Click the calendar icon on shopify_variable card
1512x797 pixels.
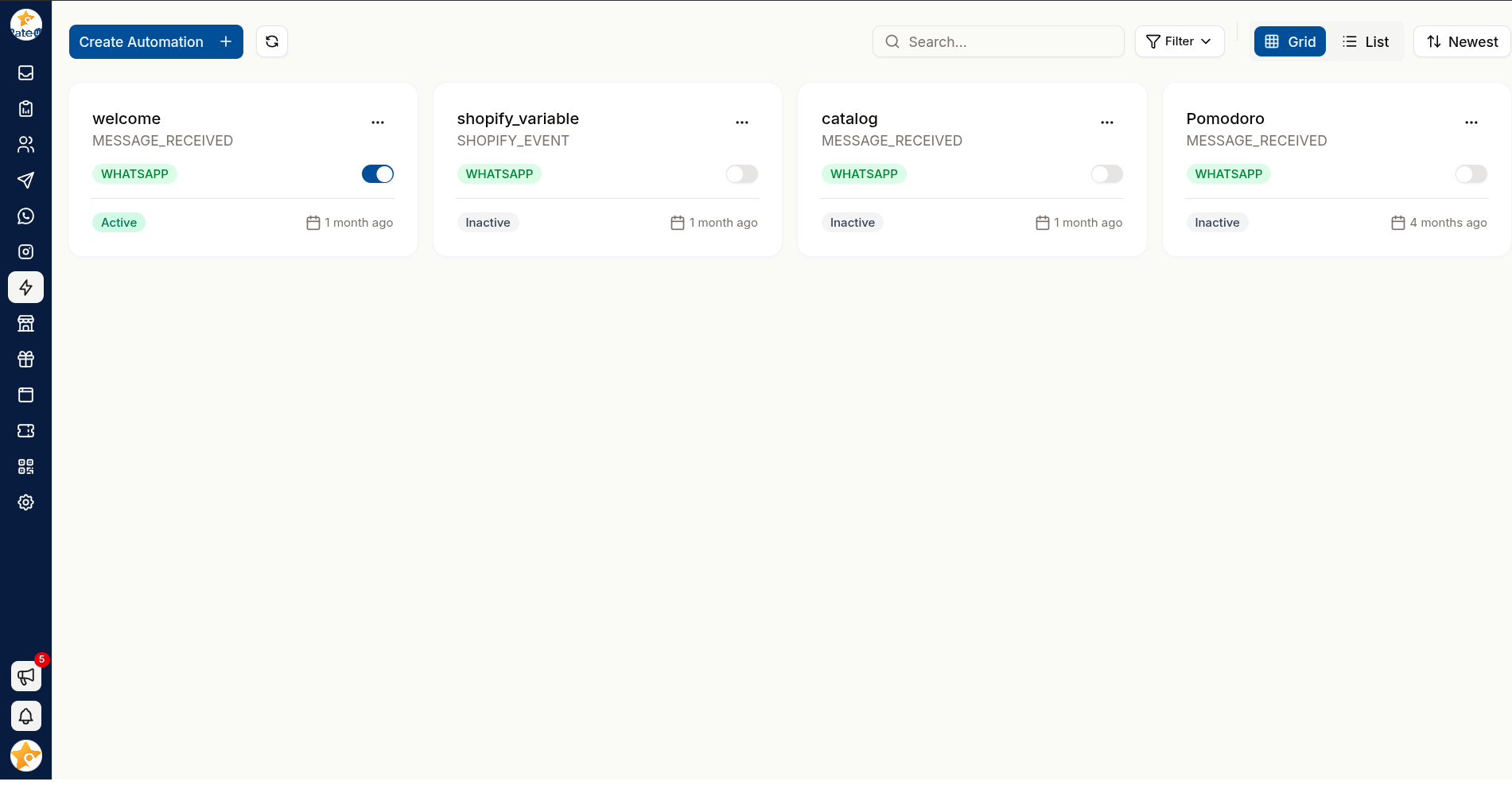pyautogui.click(x=678, y=223)
